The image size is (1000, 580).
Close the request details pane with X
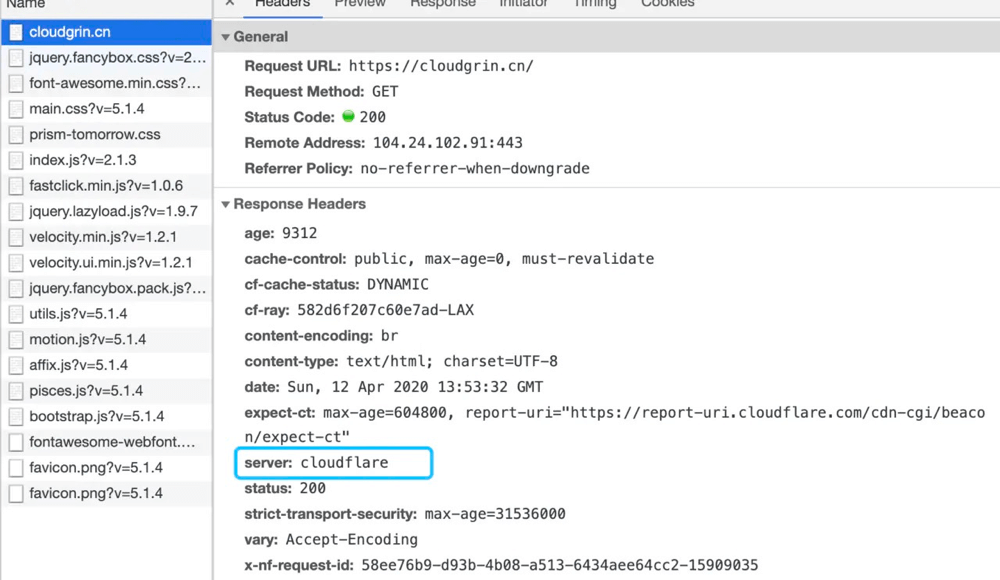(x=230, y=3)
